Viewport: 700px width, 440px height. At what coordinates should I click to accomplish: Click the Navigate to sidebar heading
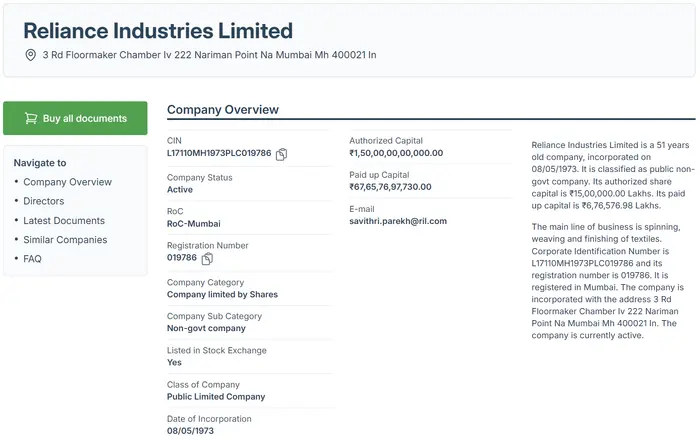click(x=40, y=163)
